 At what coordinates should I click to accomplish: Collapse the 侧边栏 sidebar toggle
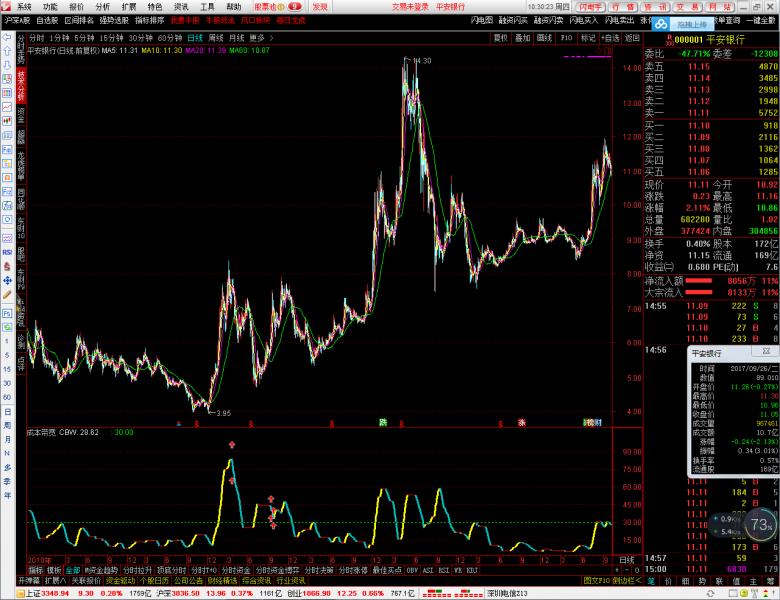point(627,581)
